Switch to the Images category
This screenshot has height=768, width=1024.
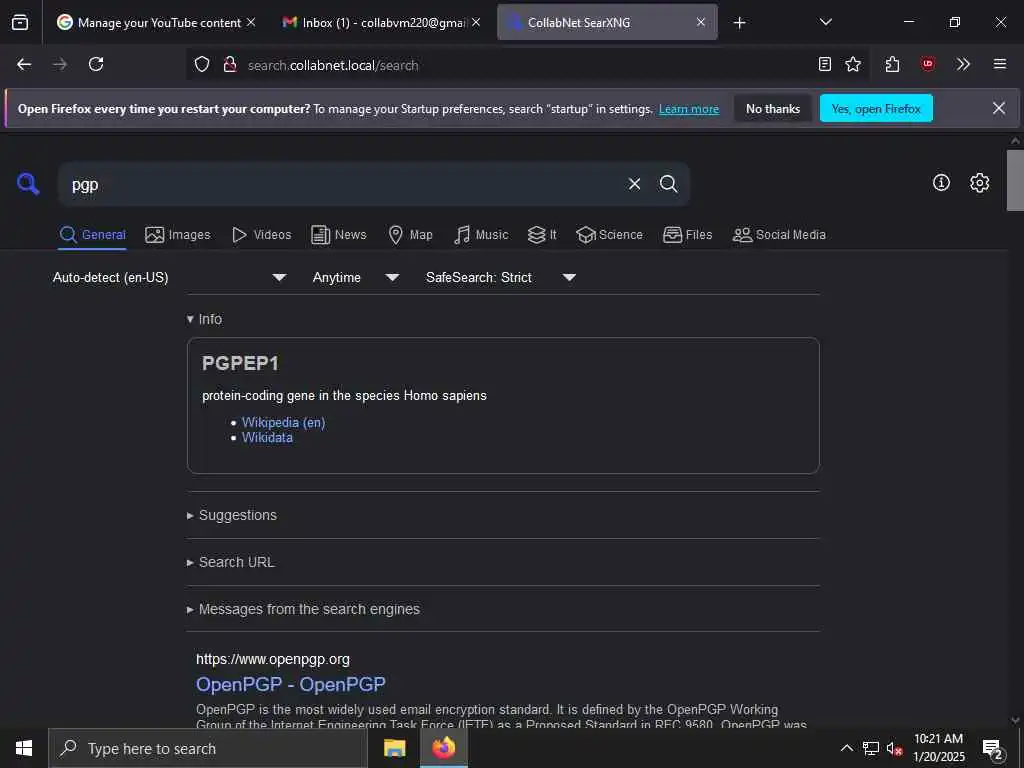tap(178, 234)
